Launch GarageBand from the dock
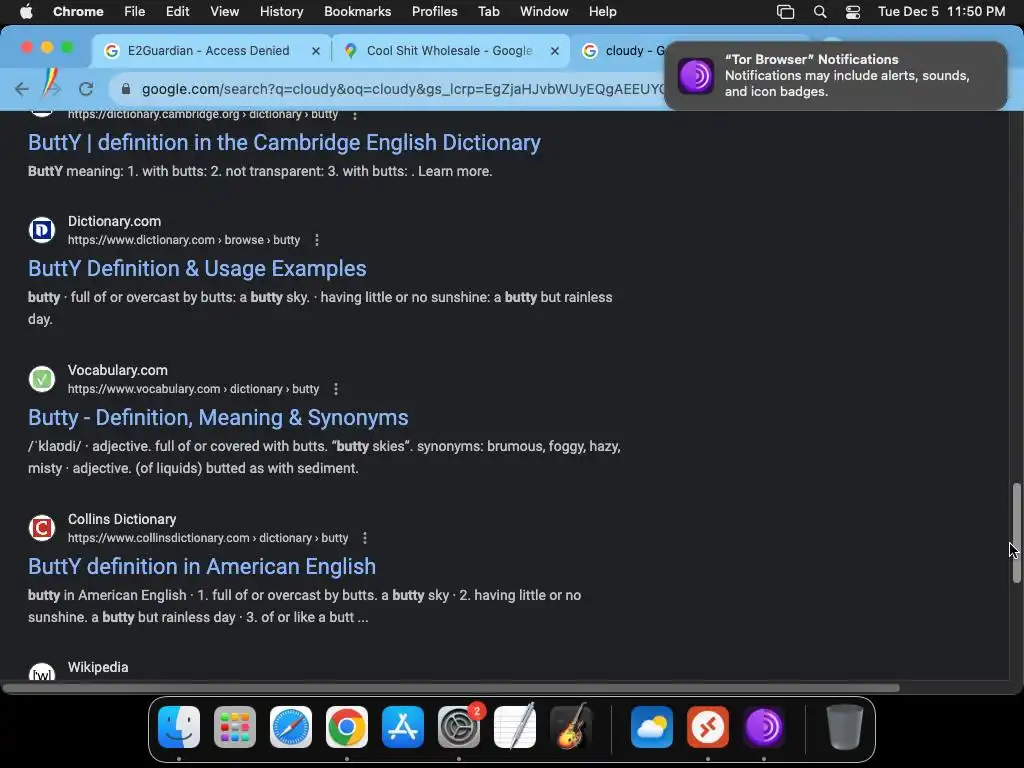The image size is (1024, 768). tap(571, 727)
